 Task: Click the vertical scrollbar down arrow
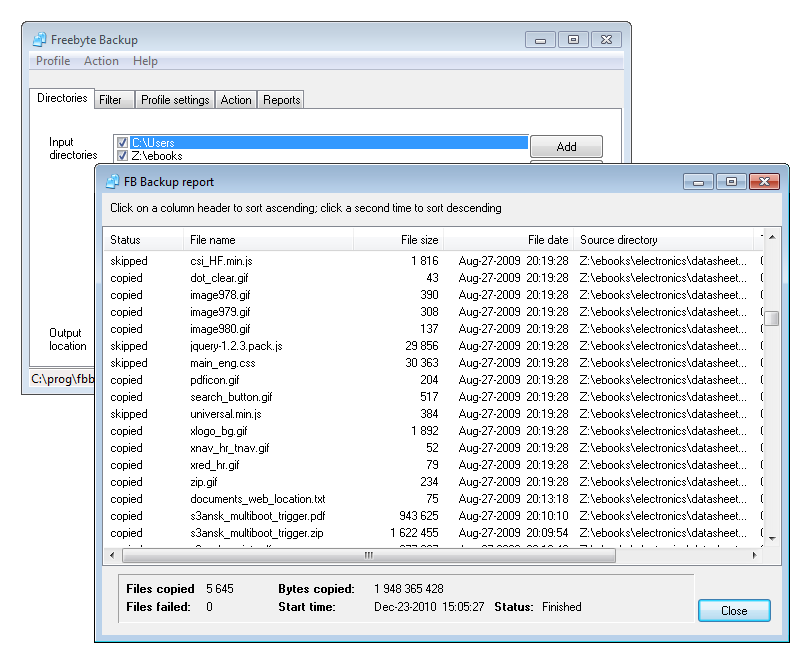point(772,539)
